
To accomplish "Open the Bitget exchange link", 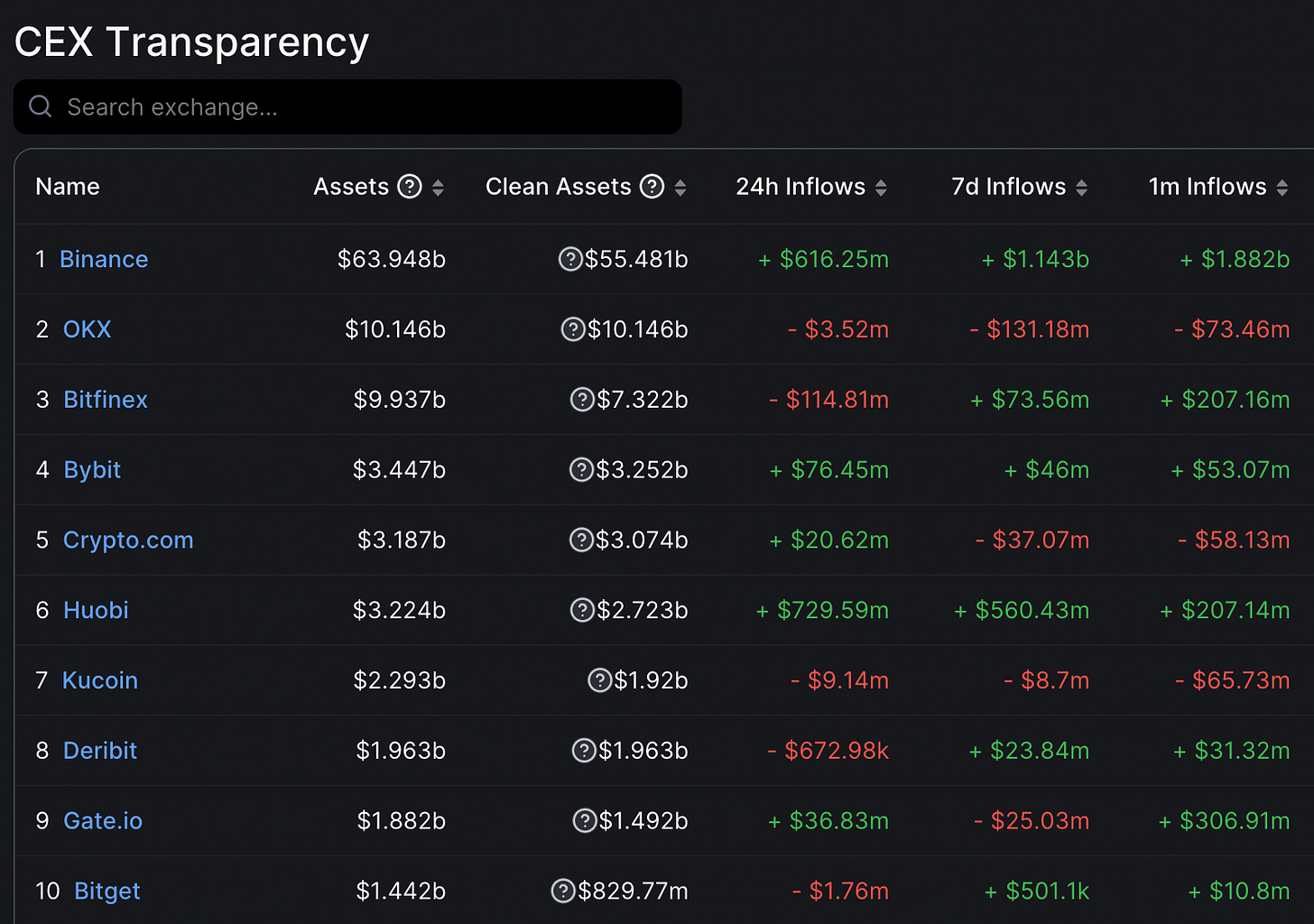I will pyautogui.click(x=107, y=892).
